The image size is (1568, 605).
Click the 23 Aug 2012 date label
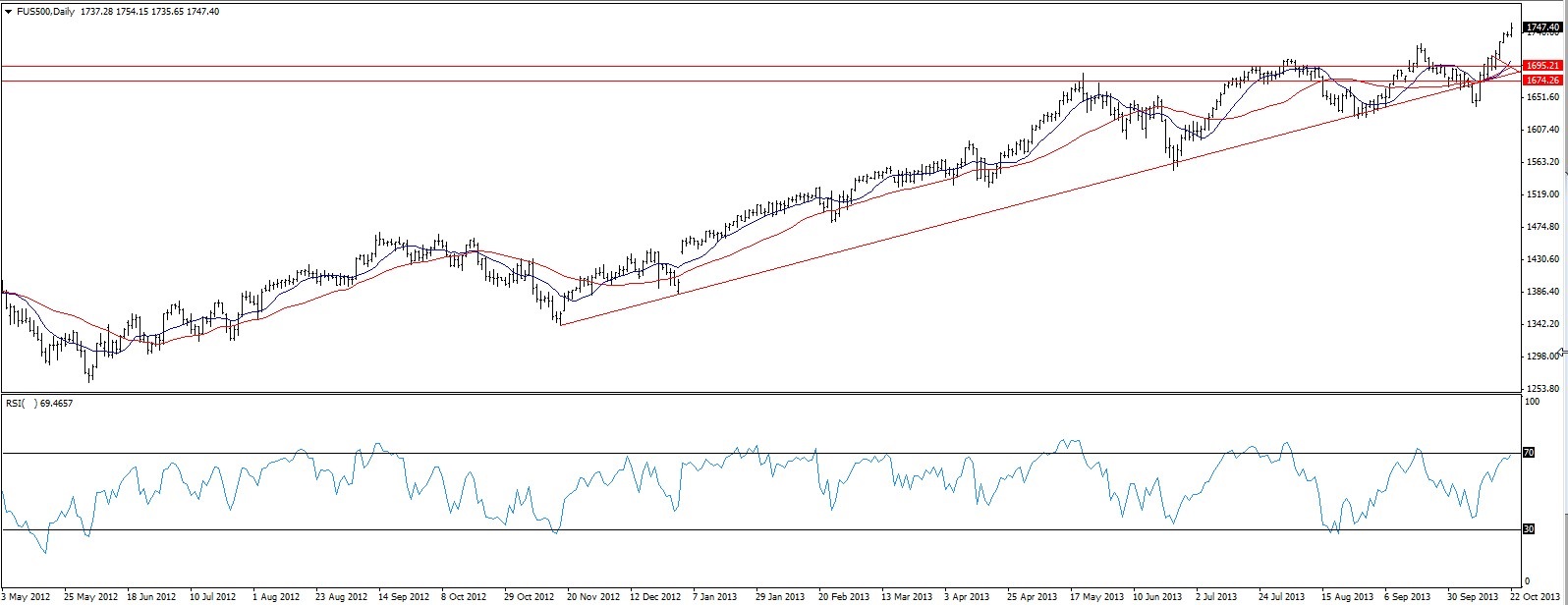coord(340,596)
